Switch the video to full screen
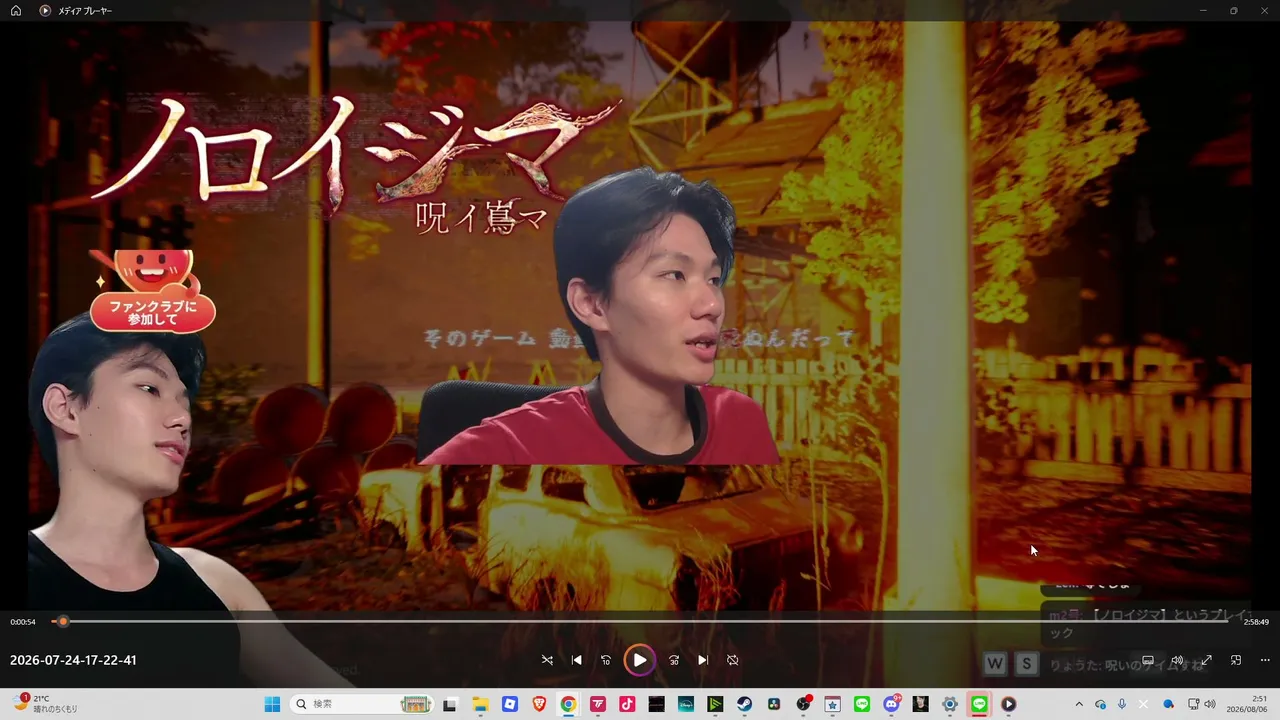The height and width of the screenshot is (720, 1280). click(1206, 660)
